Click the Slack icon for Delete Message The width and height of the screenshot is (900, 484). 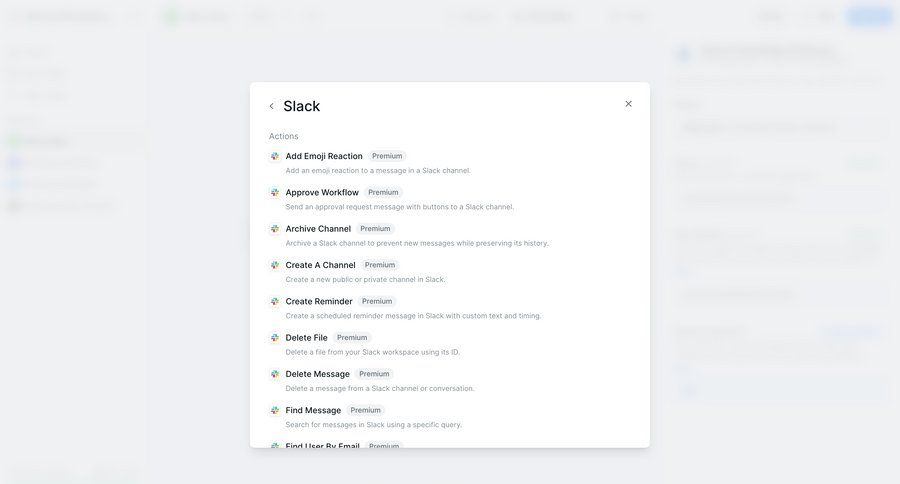[275, 374]
